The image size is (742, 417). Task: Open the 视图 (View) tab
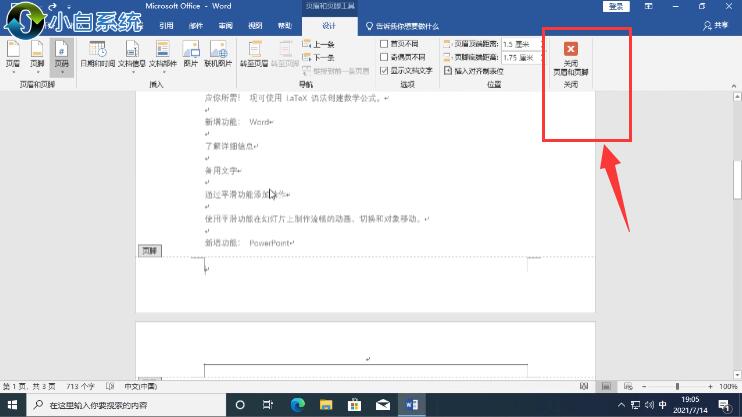pyautogui.click(x=255, y=26)
